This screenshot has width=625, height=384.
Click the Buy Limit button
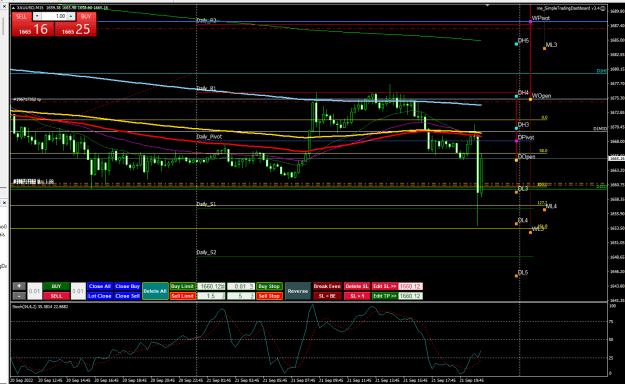183,286
